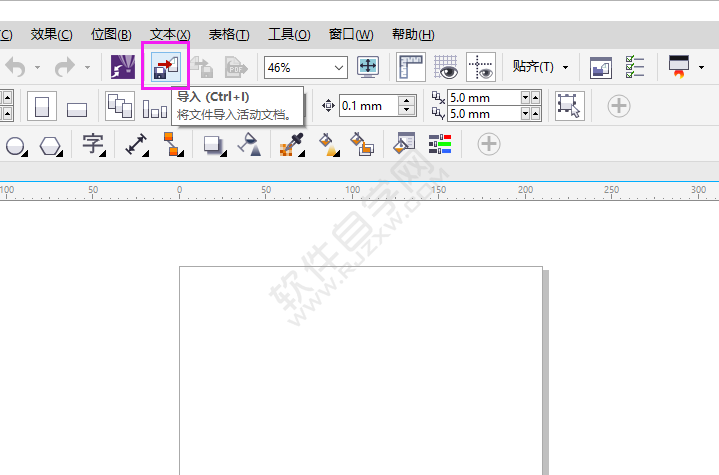719x475 pixels.
Task: Open the options checklist icon
Action: 635,67
